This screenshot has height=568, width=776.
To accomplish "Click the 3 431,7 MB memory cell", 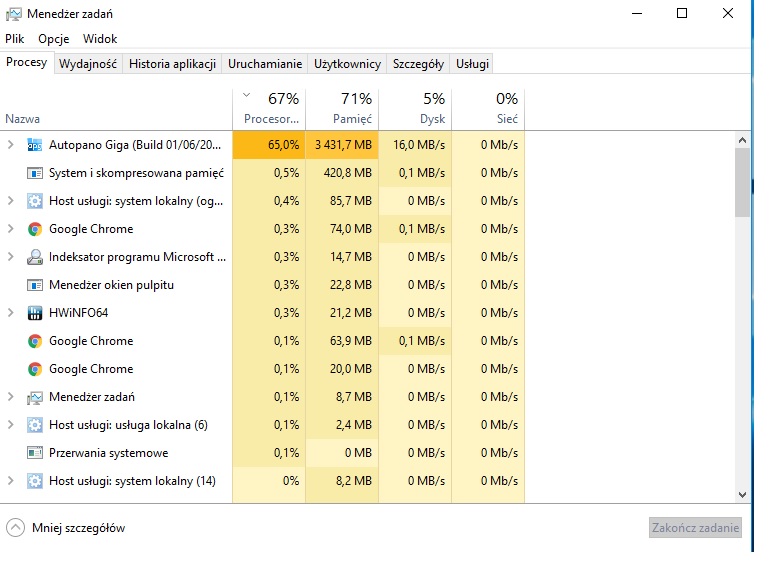I will 342,145.
